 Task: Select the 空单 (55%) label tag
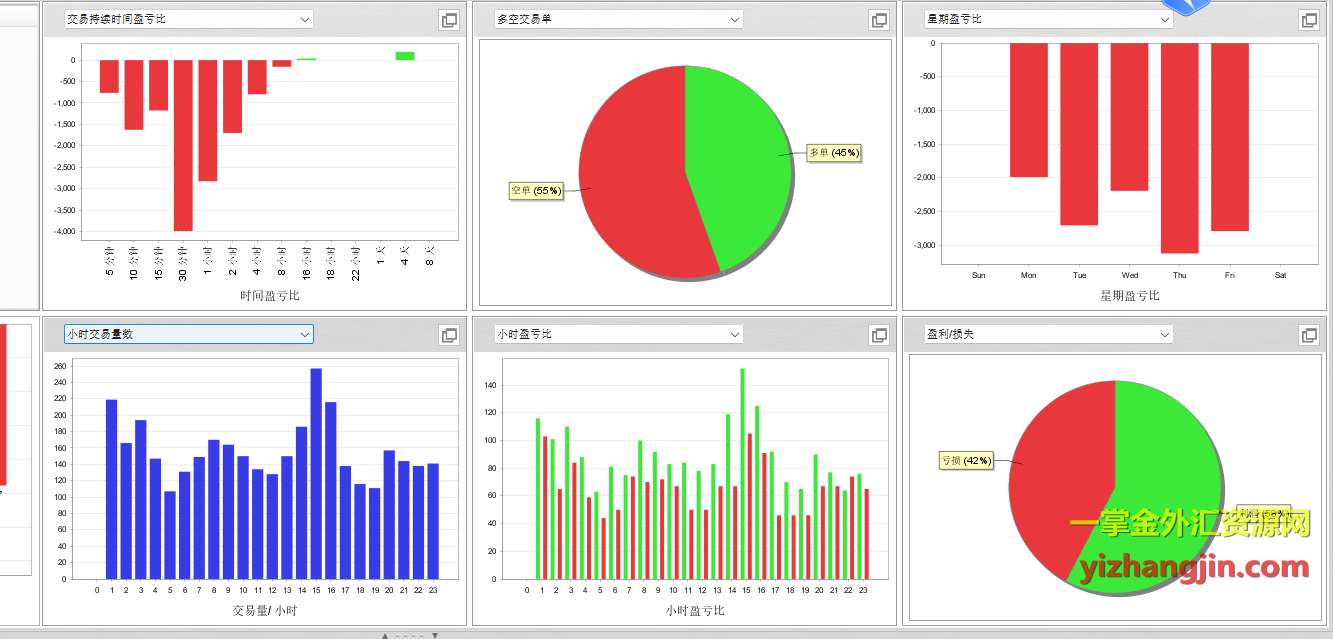click(536, 190)
